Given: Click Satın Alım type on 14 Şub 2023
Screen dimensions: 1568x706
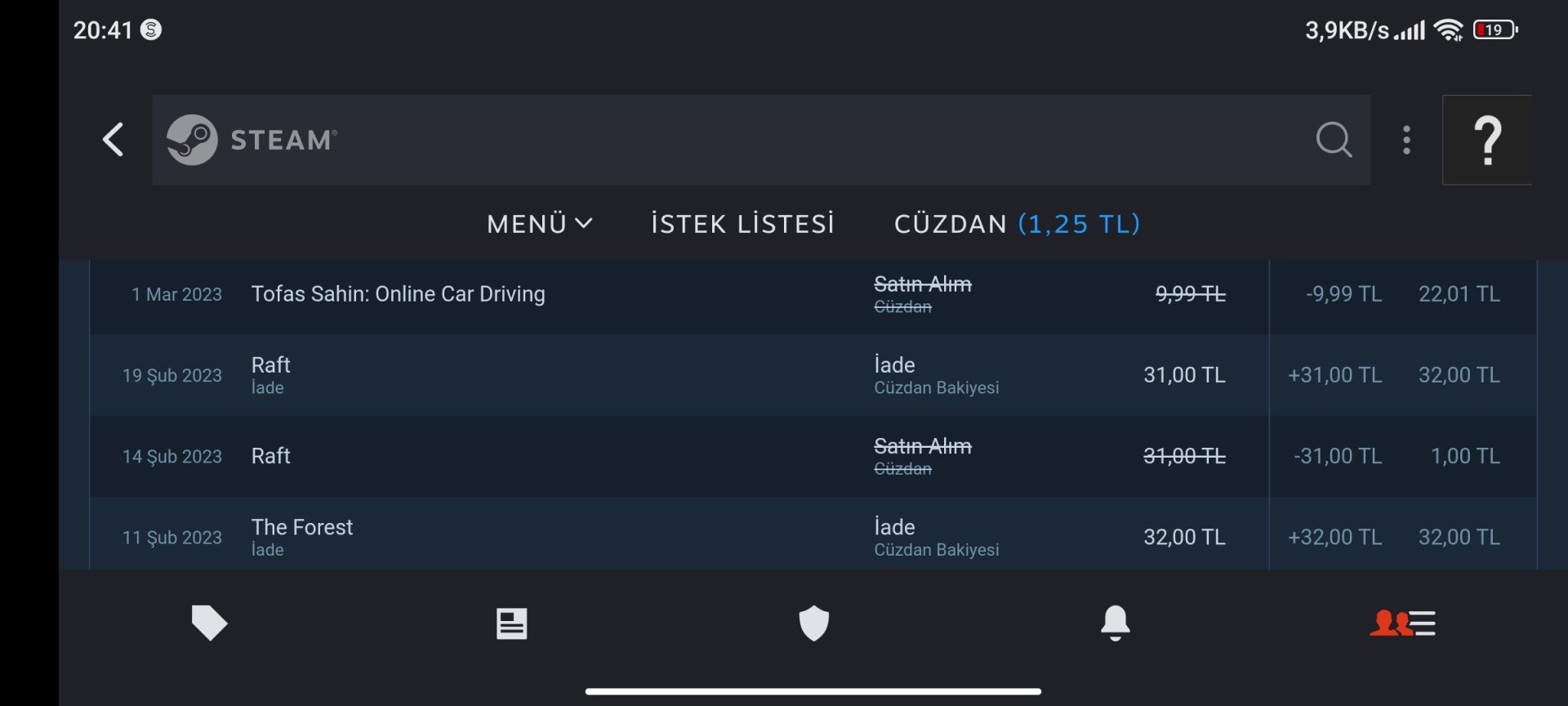Looking at the screenshot, I should [923, 446].
